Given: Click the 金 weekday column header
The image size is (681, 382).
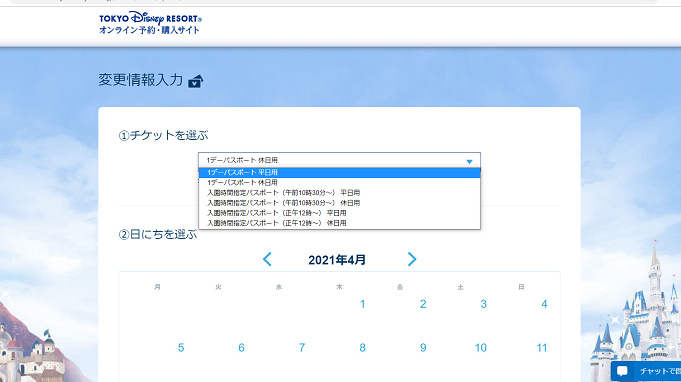Looking at the screenshot, I should point(400,287).
